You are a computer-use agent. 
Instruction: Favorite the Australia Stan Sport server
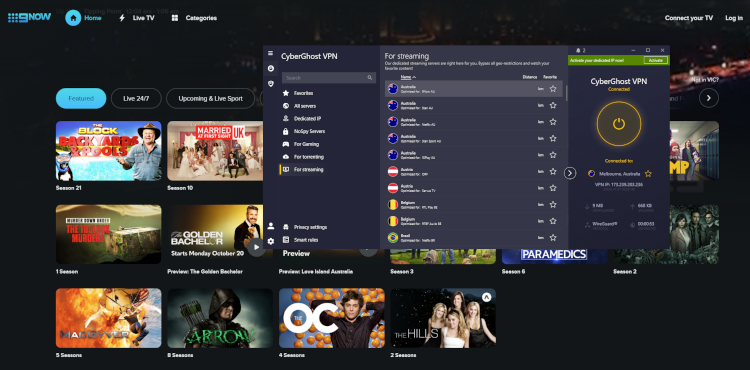pyautogui.click(x=553, y=138)
